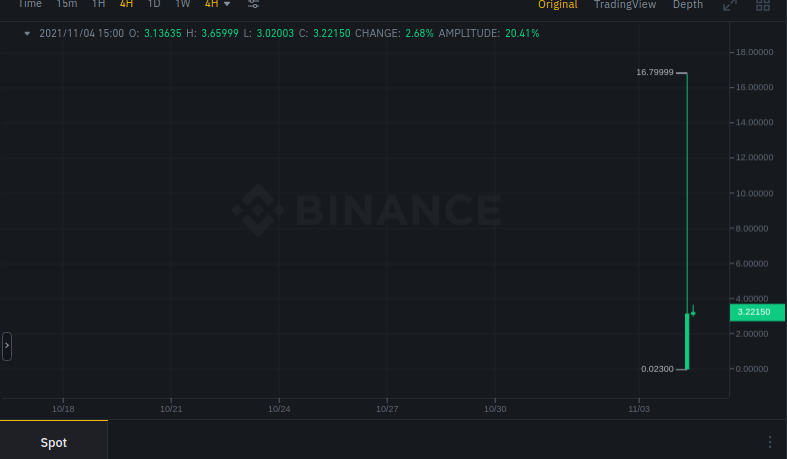787x459 pixels.
Task: Click the 0.02300 low price marker
Action: click(658, 369)
